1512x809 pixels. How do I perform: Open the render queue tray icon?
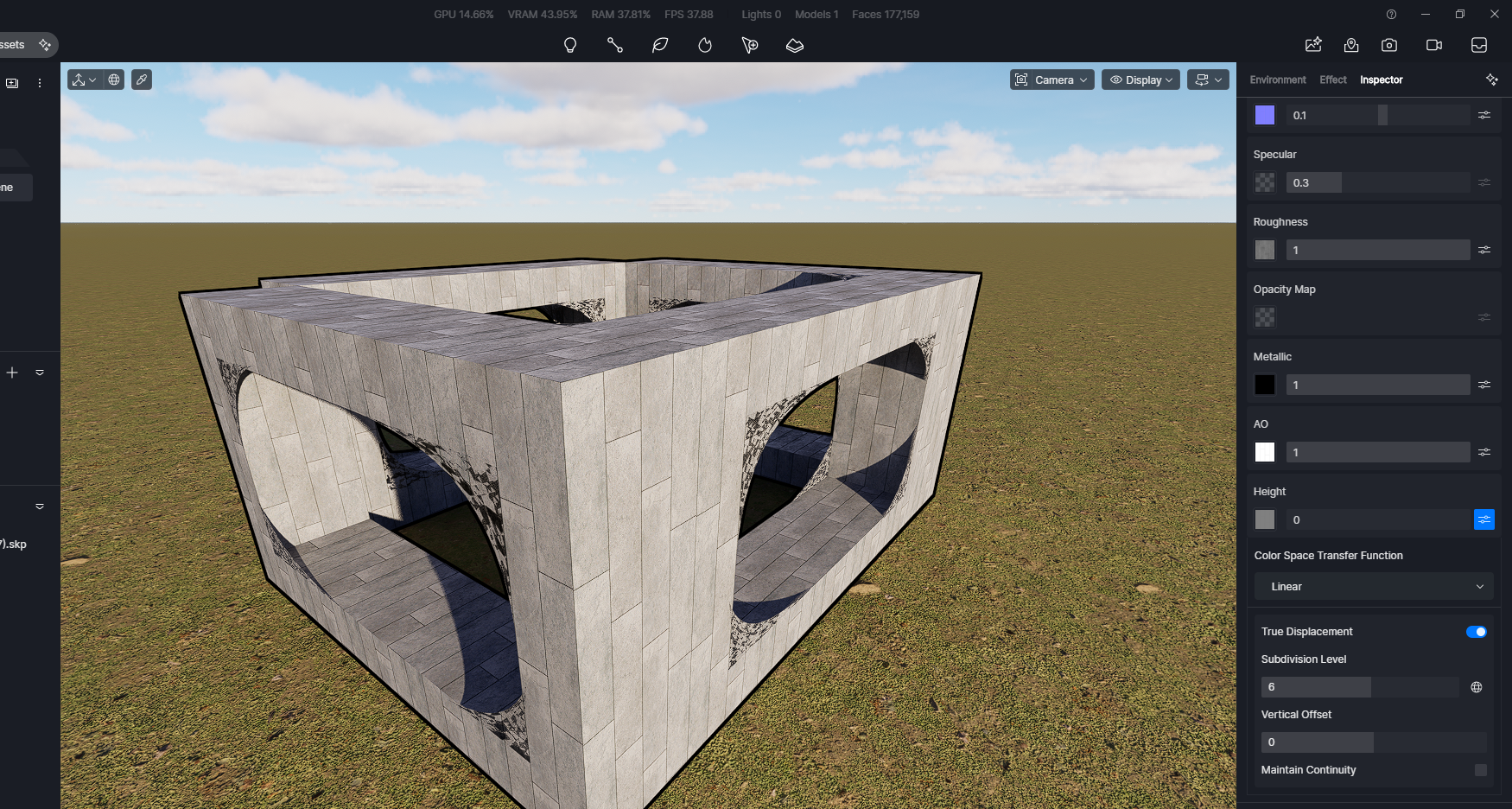1479,45
